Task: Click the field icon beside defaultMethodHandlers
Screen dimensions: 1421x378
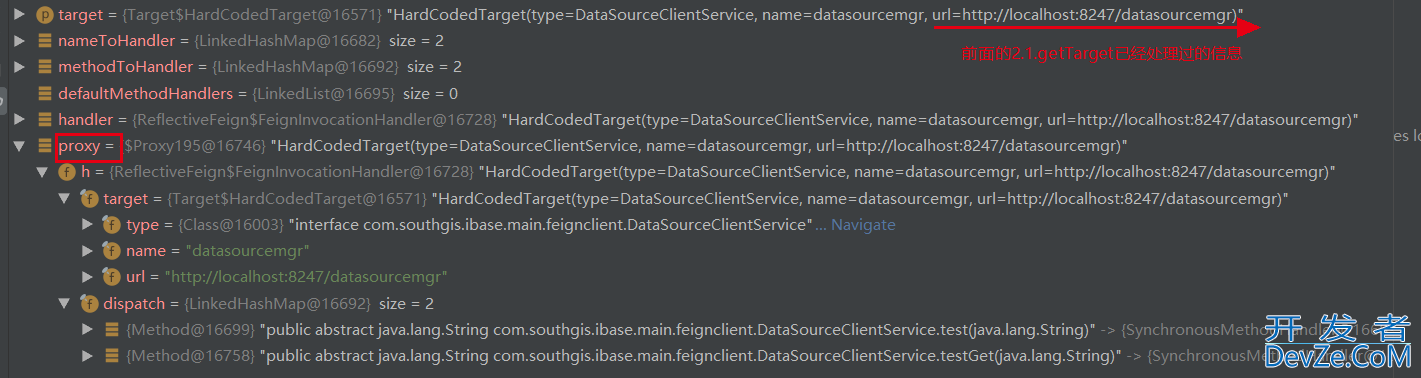Action: [x=44, y=93]
